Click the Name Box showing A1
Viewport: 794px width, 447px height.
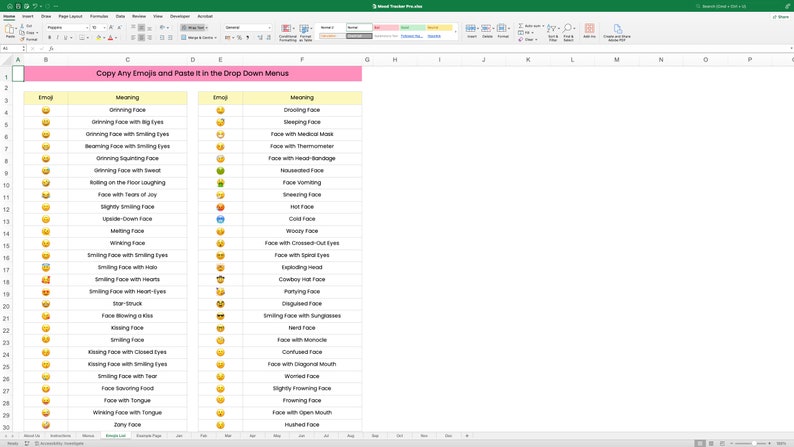point(13,49)
